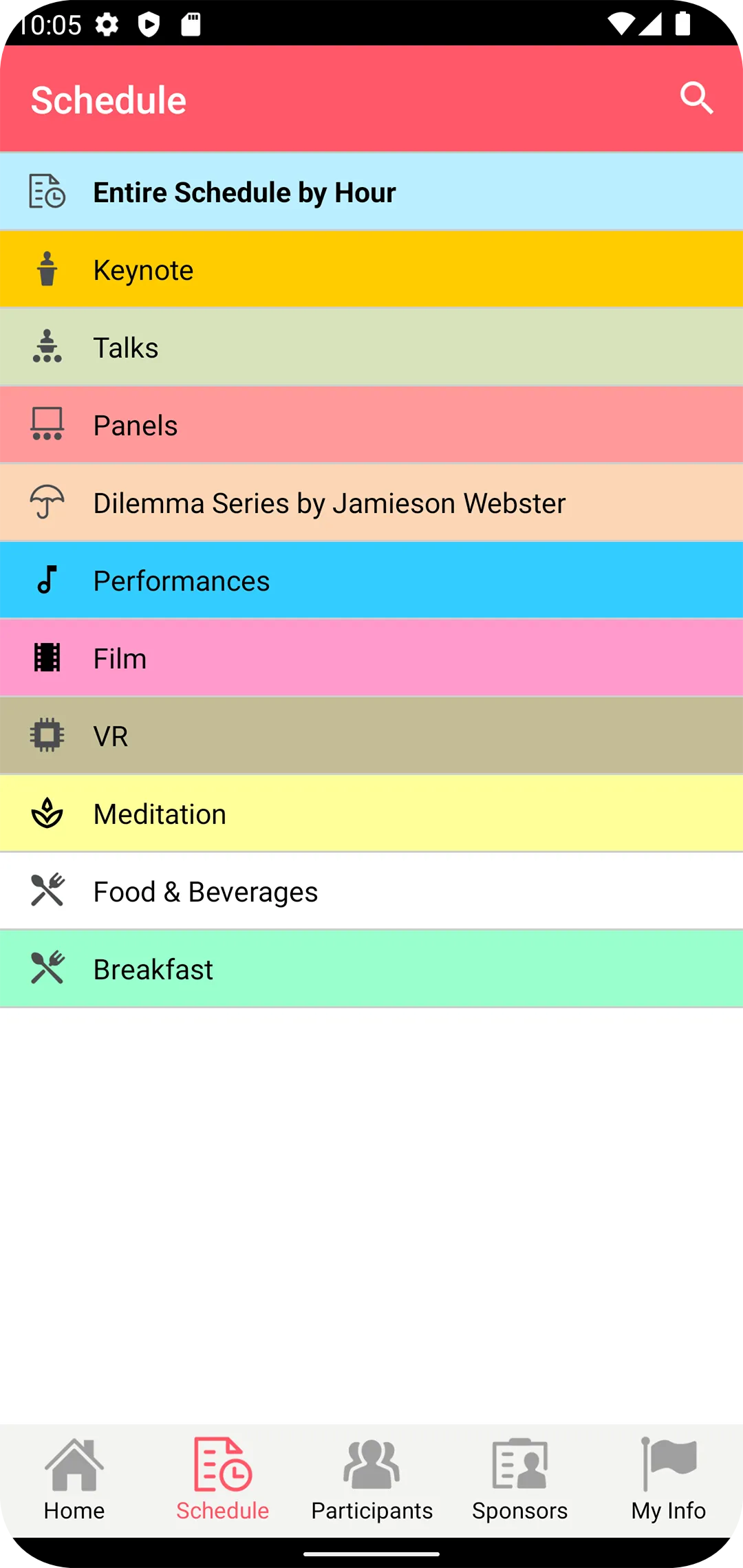Tap the Keynote speaker icon
The image size is (743, 1568).
click(x=47, y=269)
